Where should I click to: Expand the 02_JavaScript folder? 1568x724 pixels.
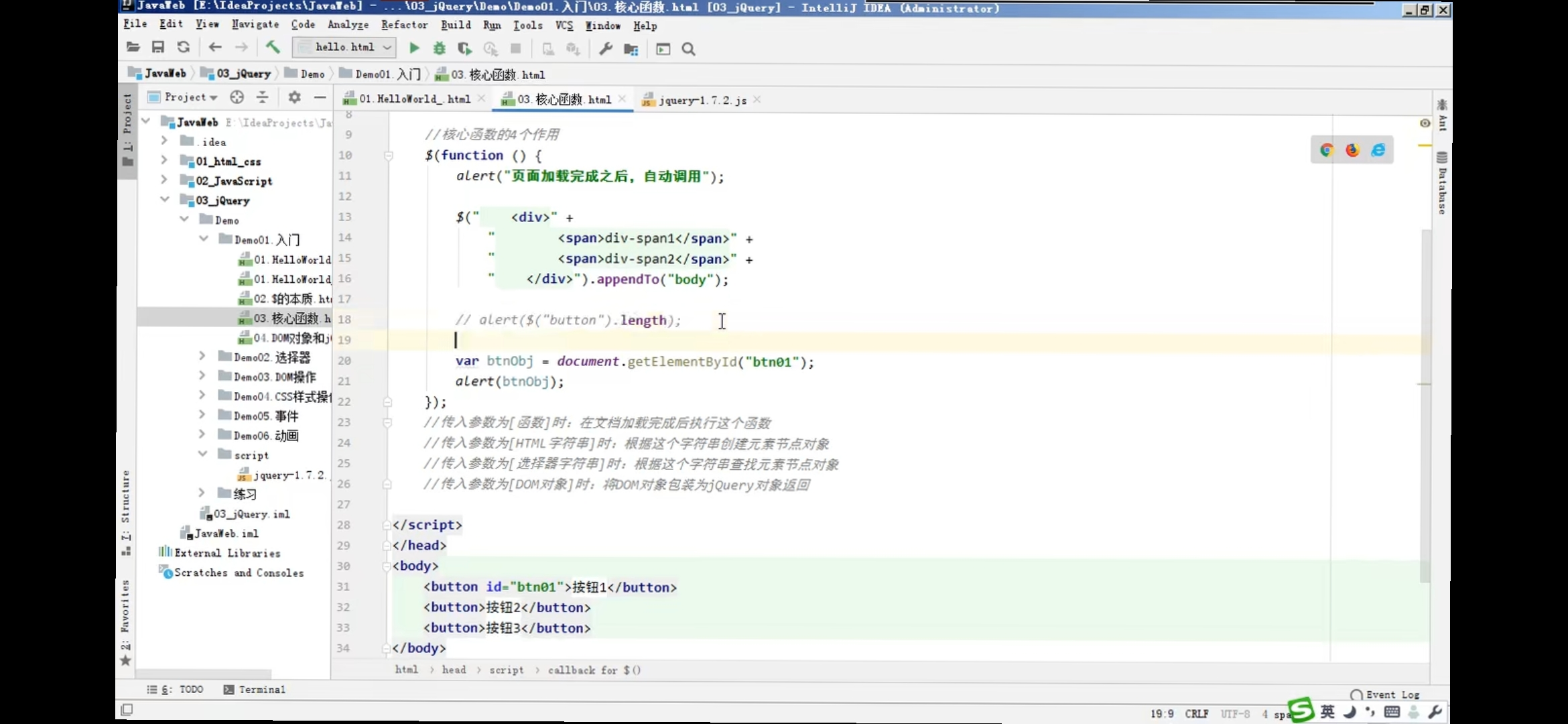[x=164, y=180]
